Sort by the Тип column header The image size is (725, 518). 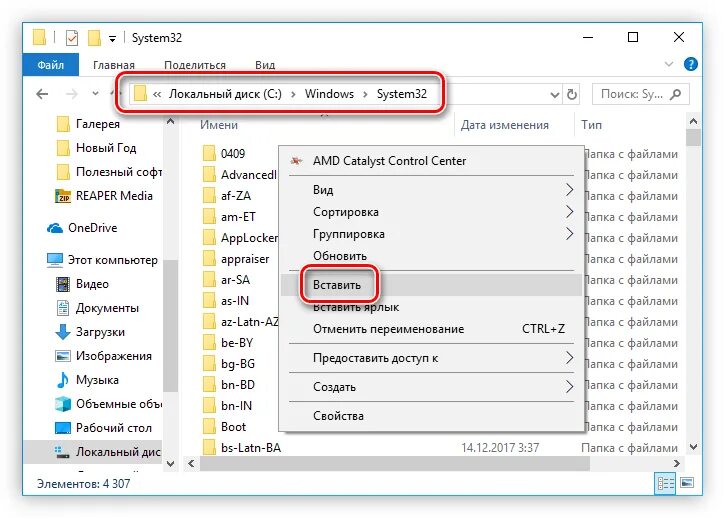pos(591,125)
